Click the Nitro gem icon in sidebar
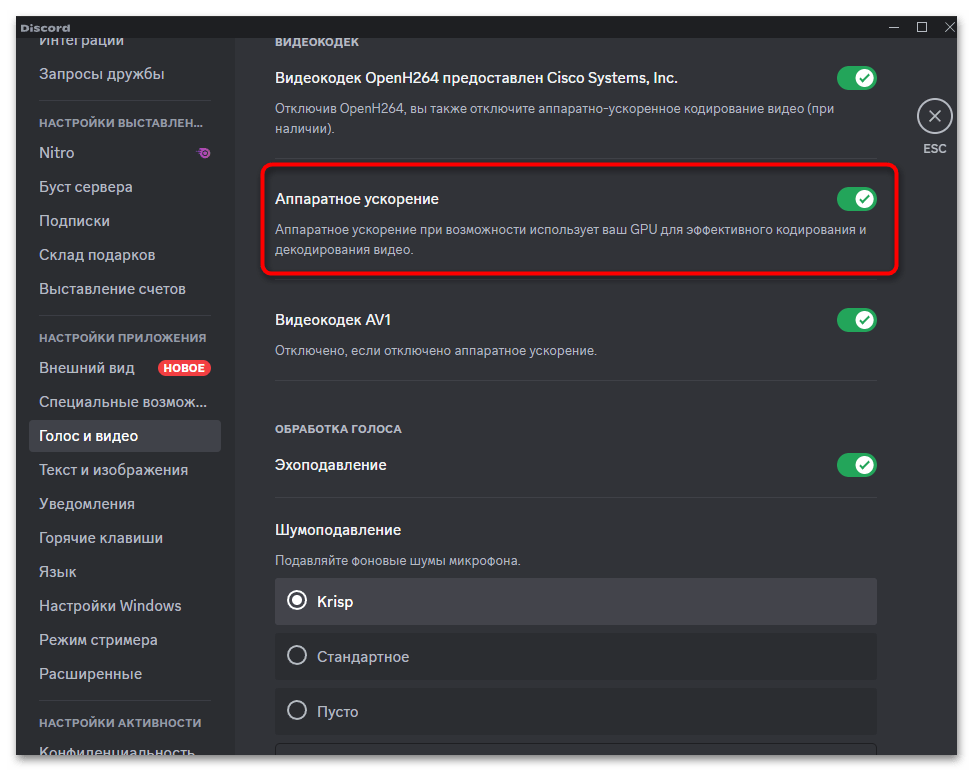Viewport: 973px width, 771px height. click(204, 152)
